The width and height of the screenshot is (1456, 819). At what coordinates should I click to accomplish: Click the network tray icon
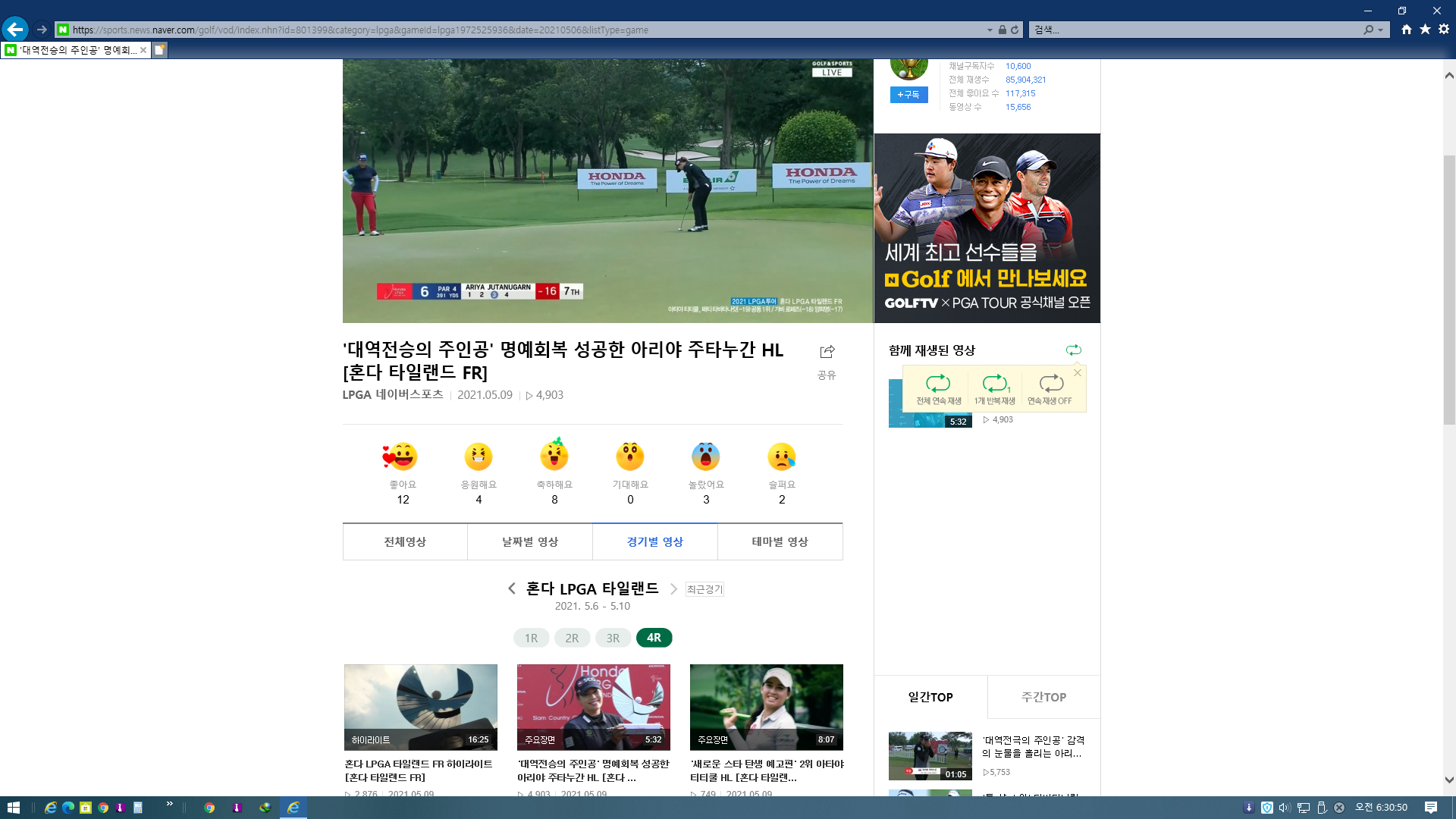[1304, 808]
